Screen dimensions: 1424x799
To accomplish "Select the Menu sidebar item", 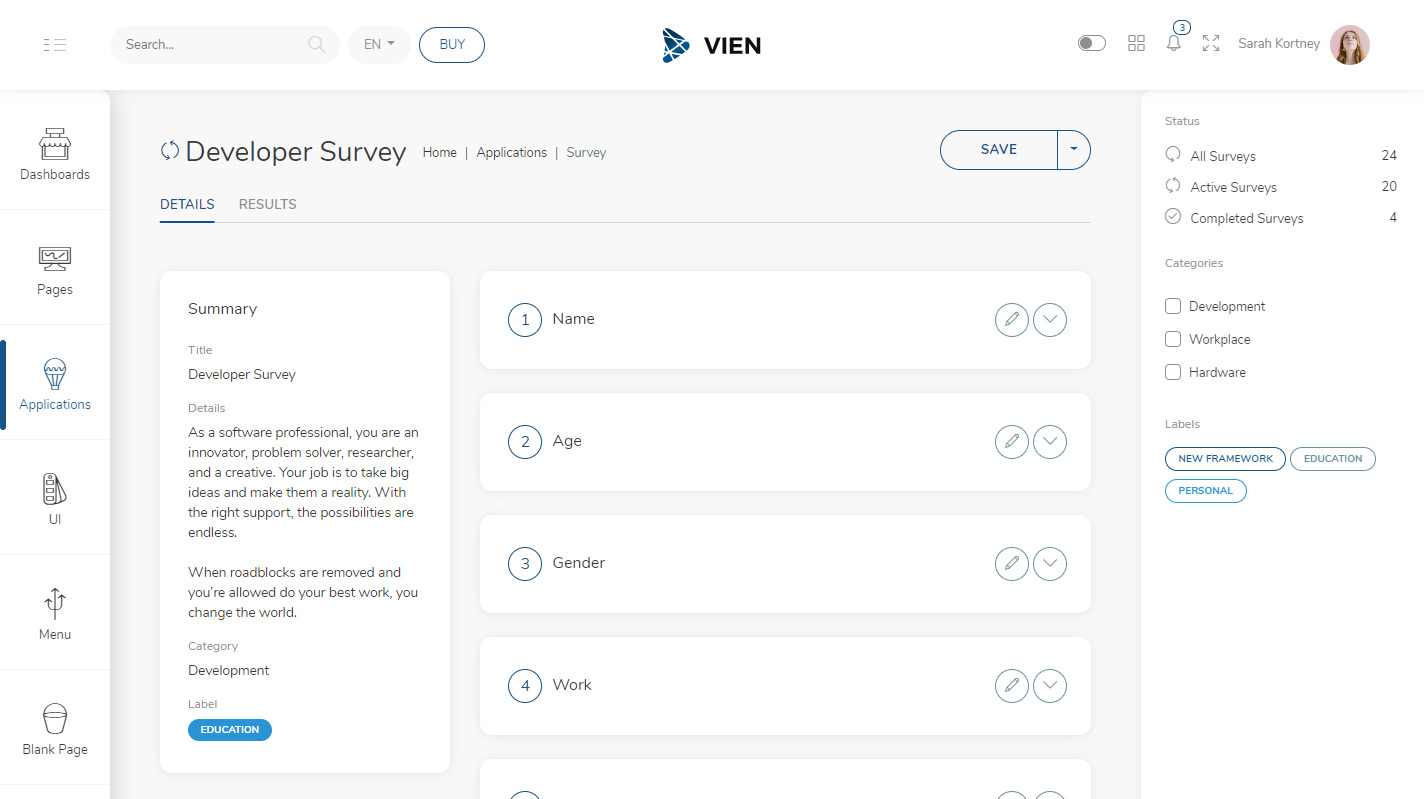I will tap(55, 613).
